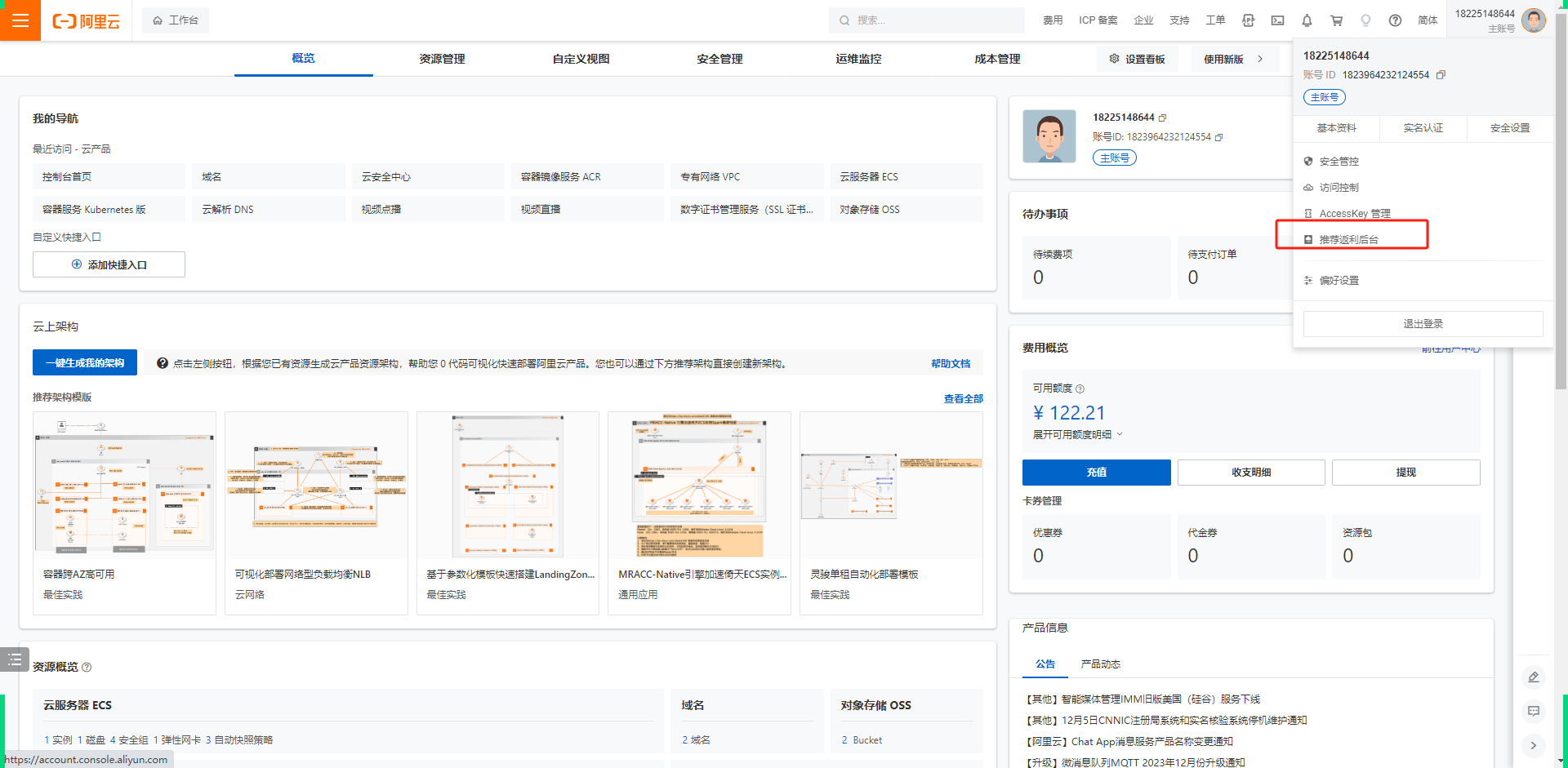Click the 可用额度 info question icon
This screenshot has height=768, width=1568.
[x=1080, y=389]
